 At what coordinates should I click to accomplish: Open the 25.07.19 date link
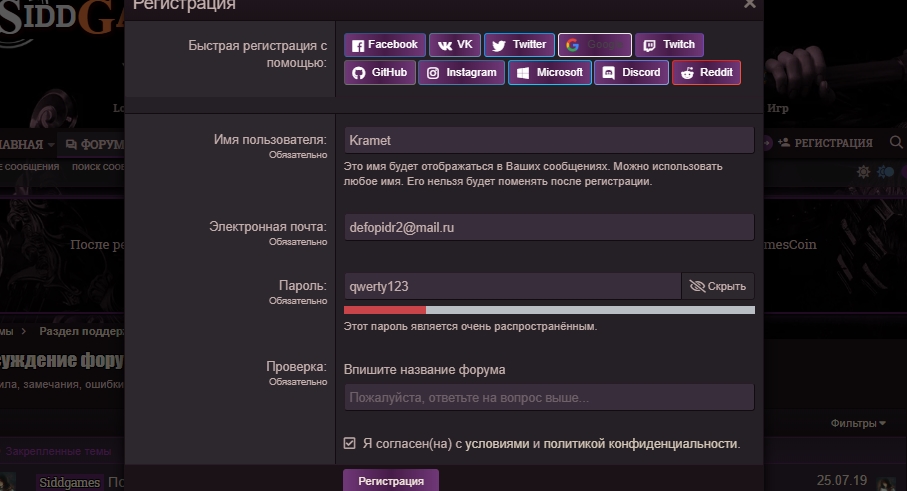(842, 481)
